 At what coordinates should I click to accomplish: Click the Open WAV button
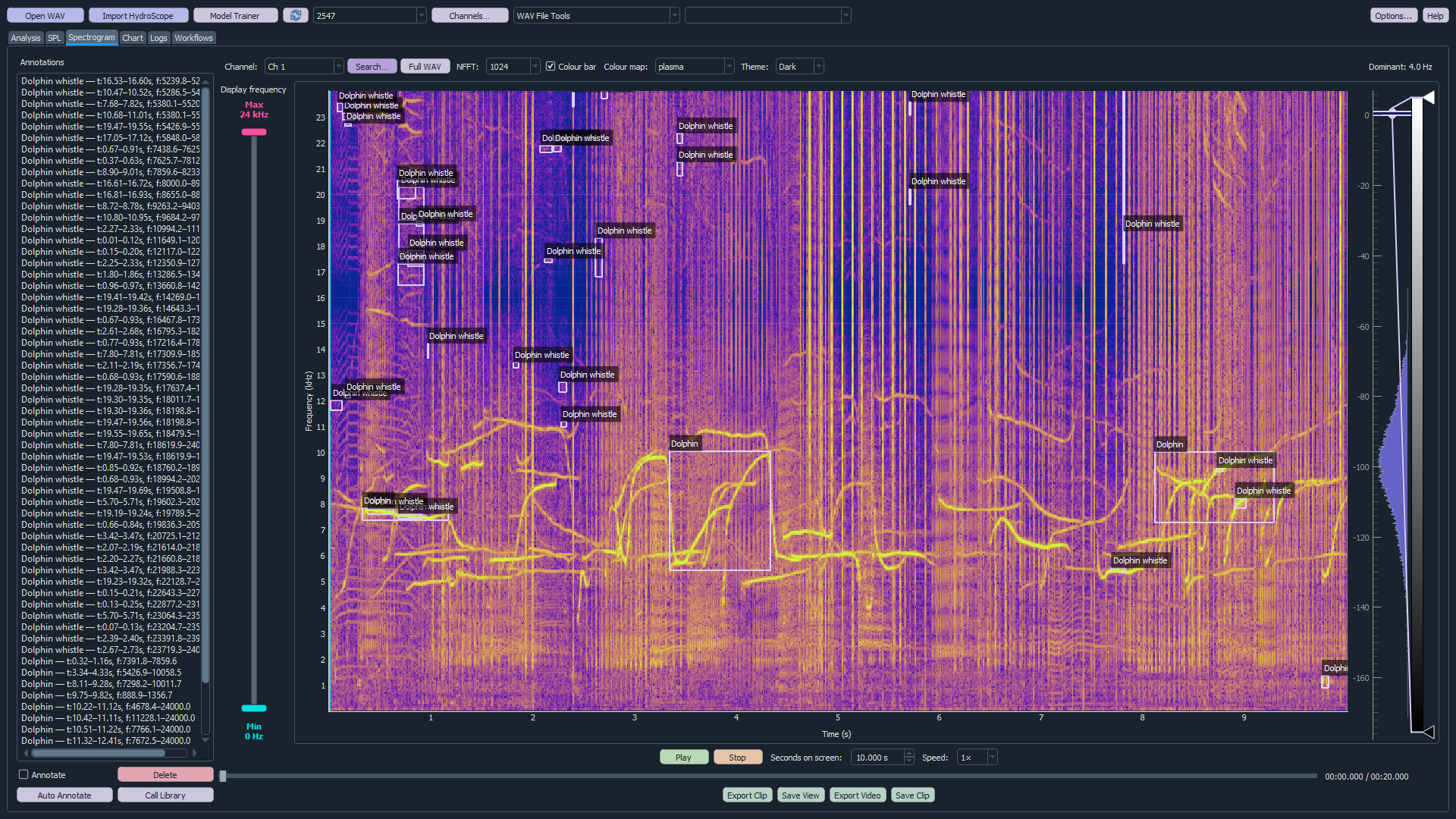click(45, 15)
